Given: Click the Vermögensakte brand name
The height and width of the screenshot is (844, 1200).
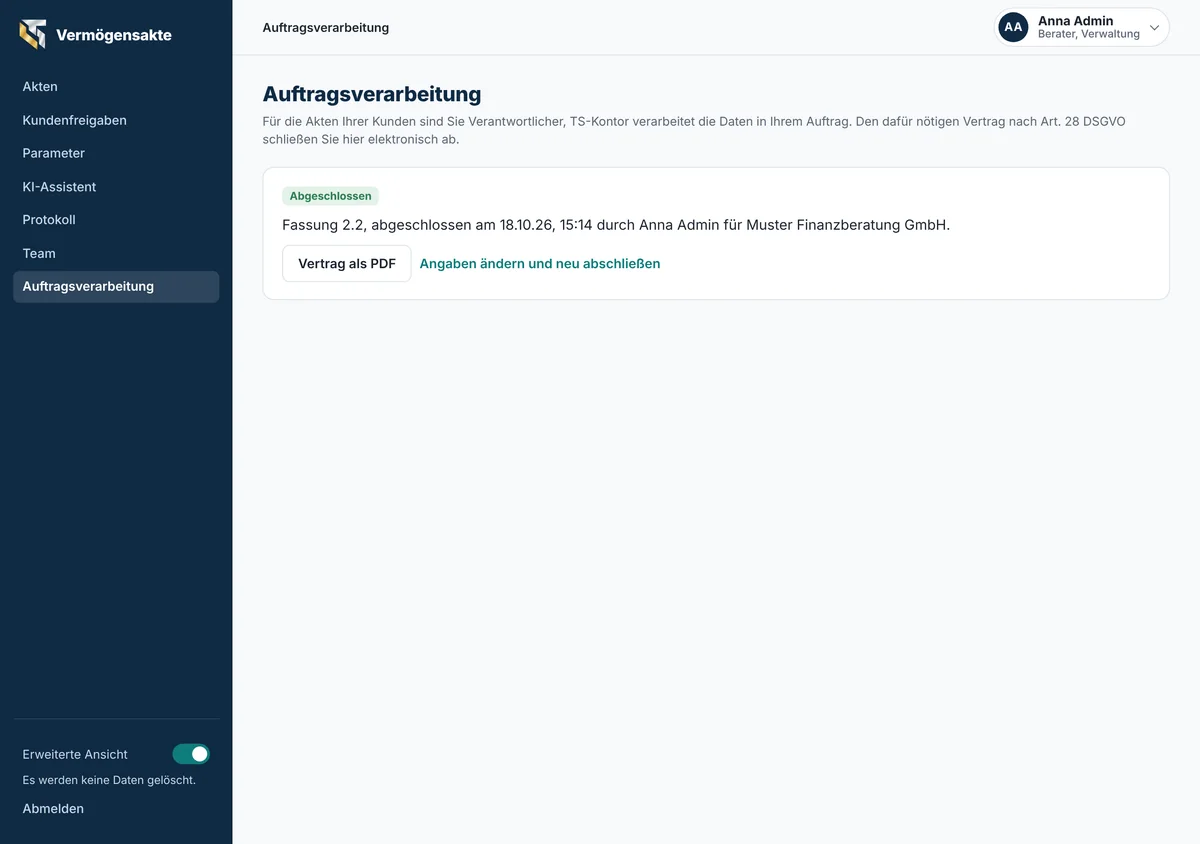Looking at the screenshot, I should [x=114, y=35].
